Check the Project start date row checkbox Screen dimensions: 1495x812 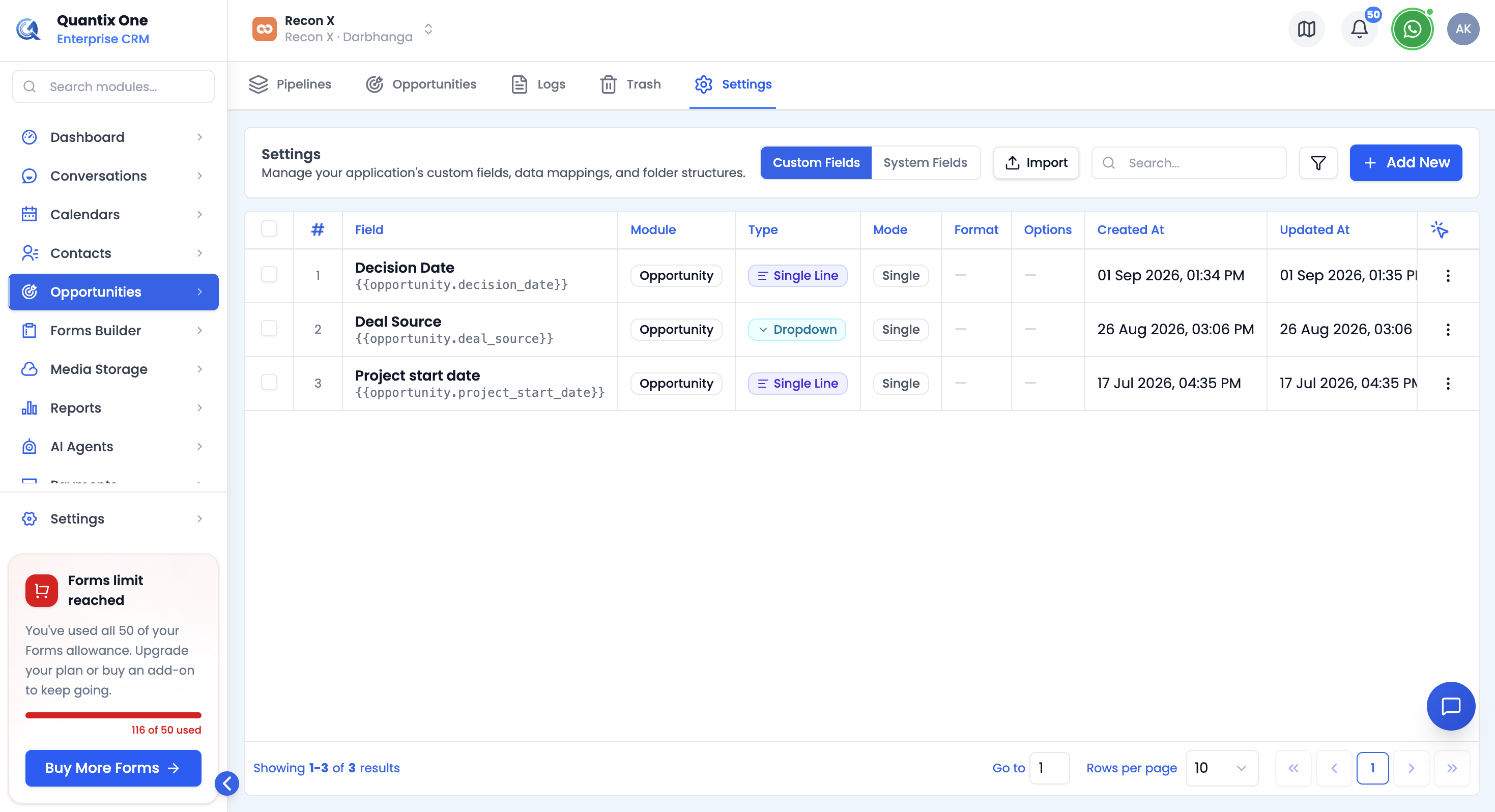269,383
